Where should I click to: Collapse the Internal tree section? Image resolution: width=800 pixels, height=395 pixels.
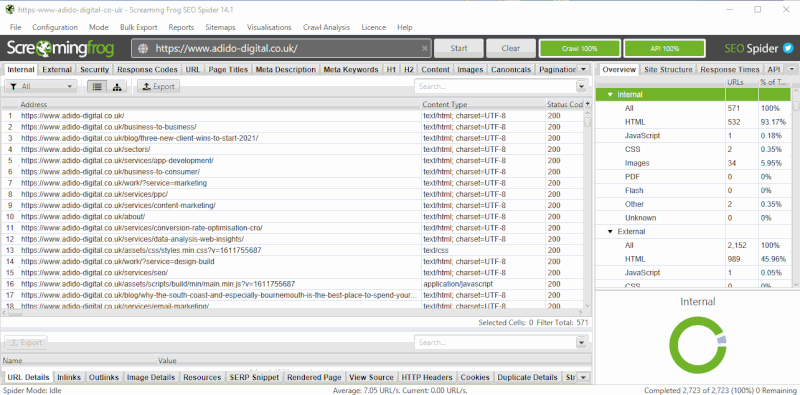pyautogui.click(x=610, y=94)
